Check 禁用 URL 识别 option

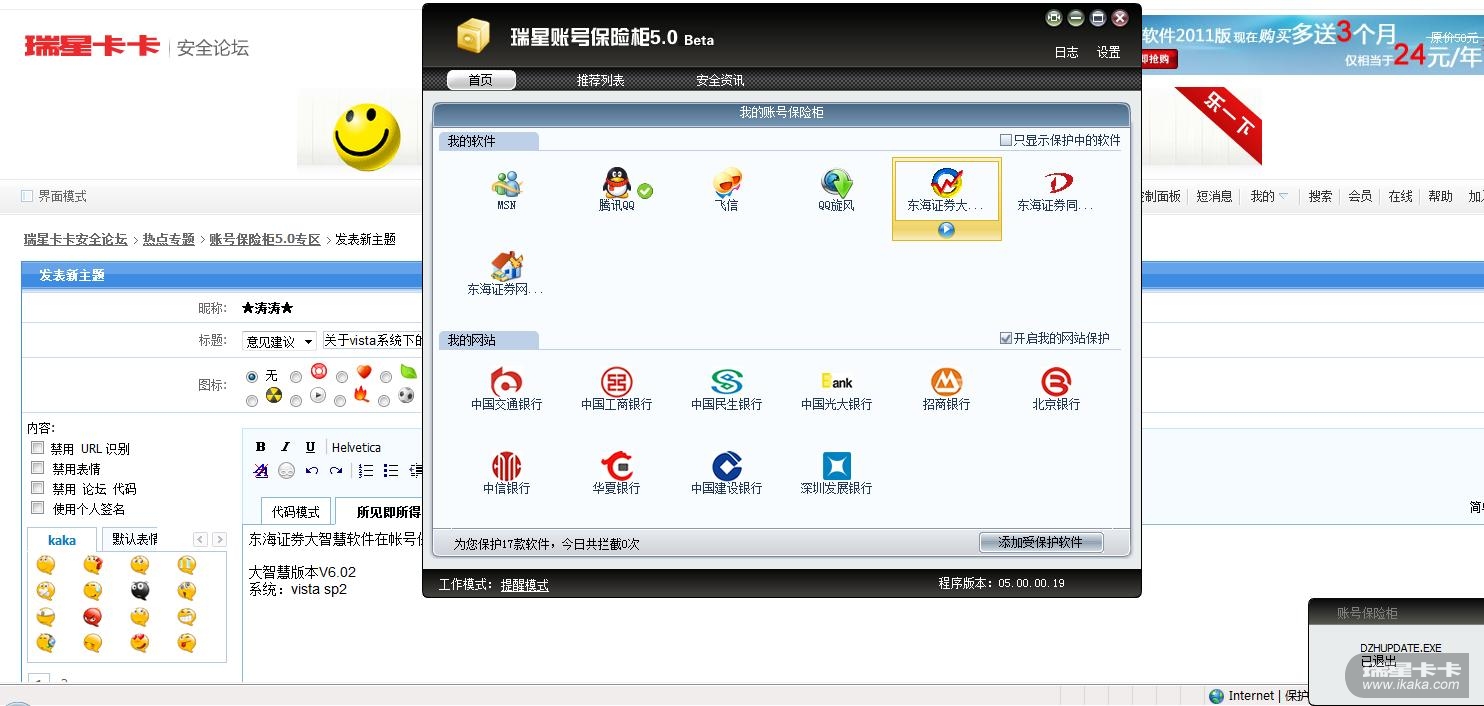[37, 448]
